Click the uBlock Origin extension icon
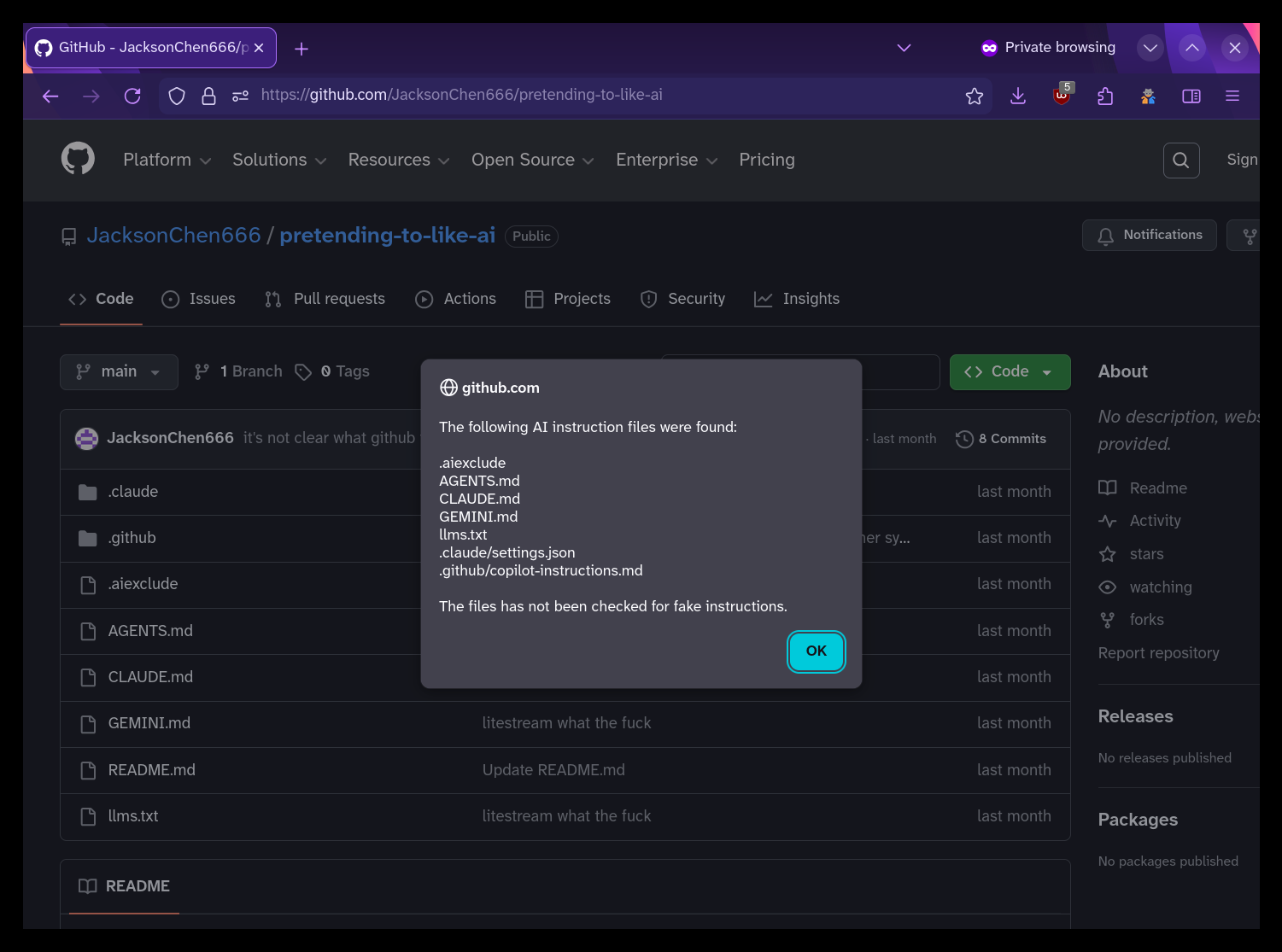This screenshot has height=952, width=1282. tap(1062, 96)
